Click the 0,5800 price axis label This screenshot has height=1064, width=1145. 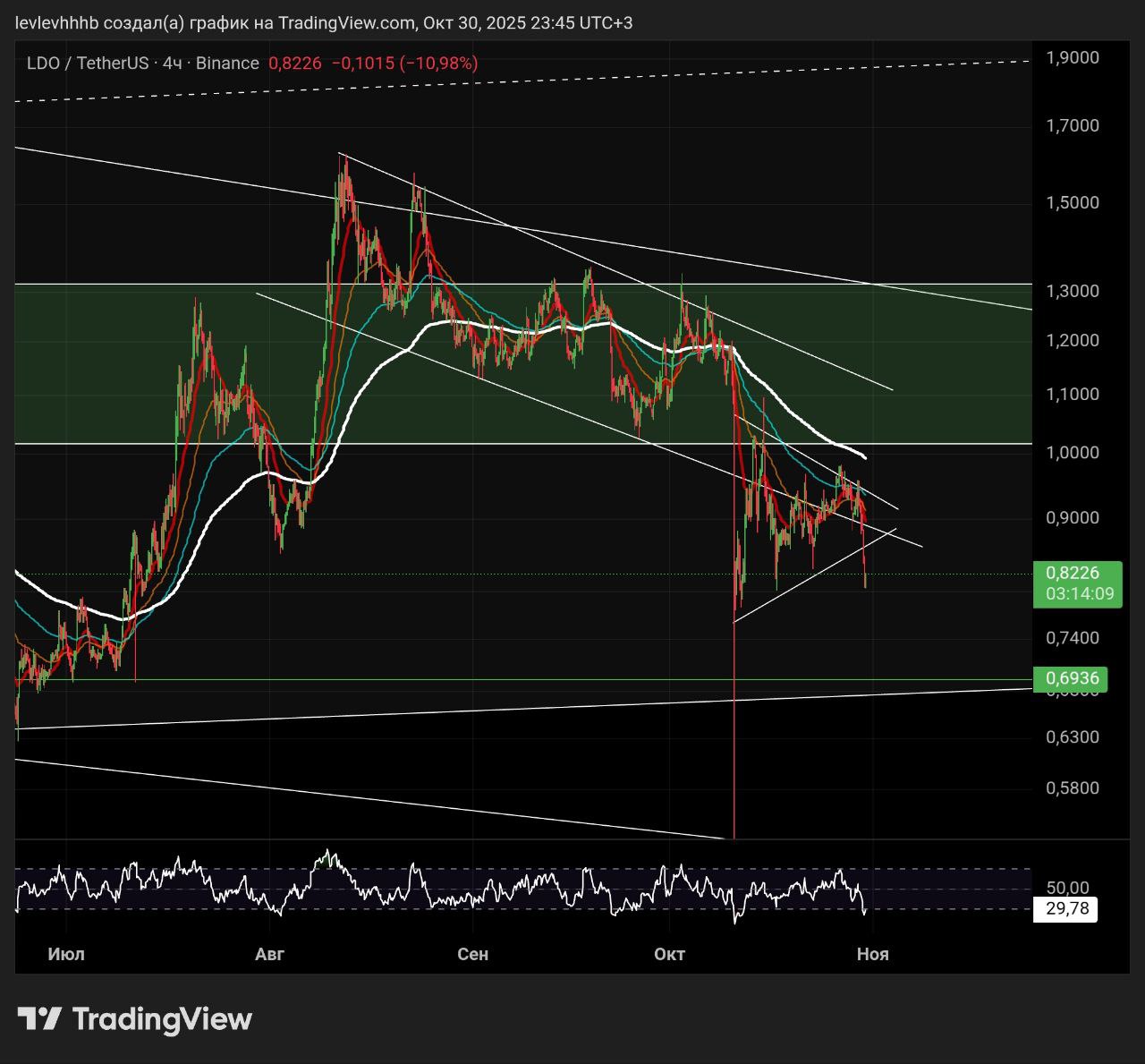point(1073,788)
